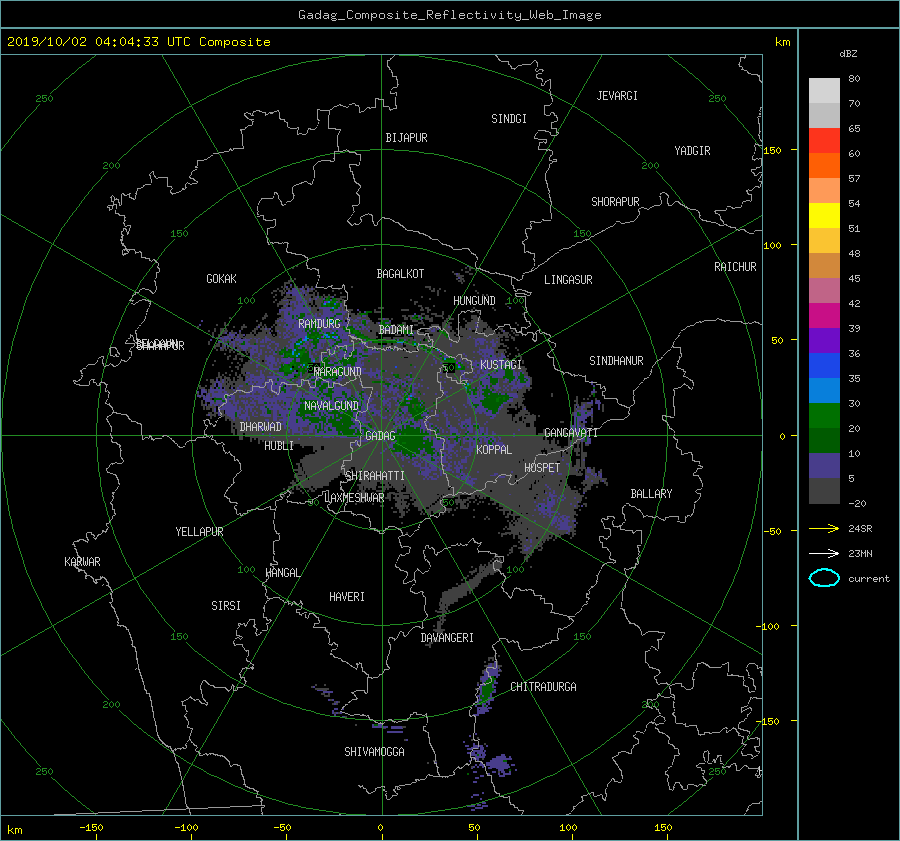Click the KARWAR city label

coord(82,562)
